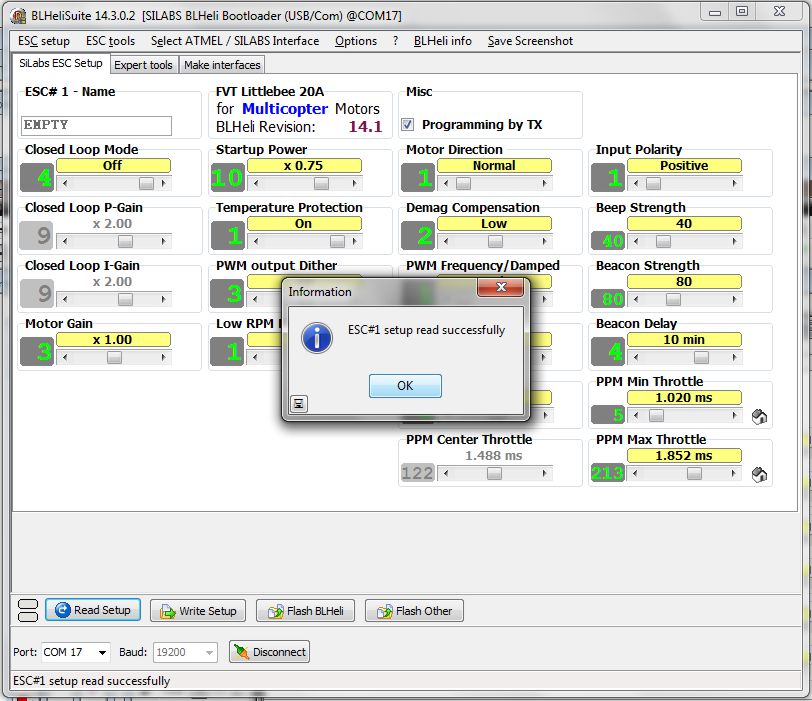
Task: Click the ESC name input field
Action: click(x=96, y=125)
